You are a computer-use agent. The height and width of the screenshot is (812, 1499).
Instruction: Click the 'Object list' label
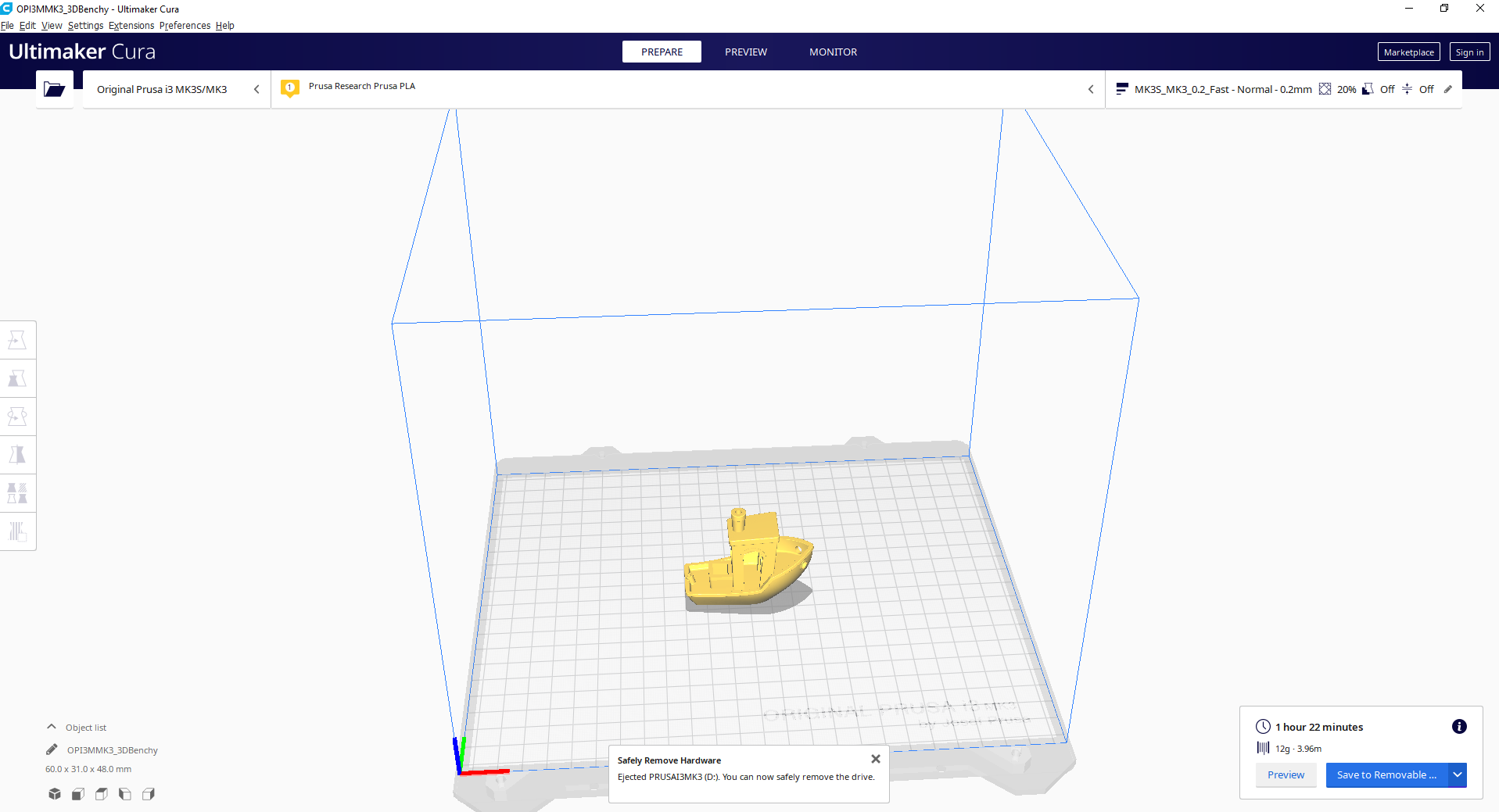click(x=86, y=728)
